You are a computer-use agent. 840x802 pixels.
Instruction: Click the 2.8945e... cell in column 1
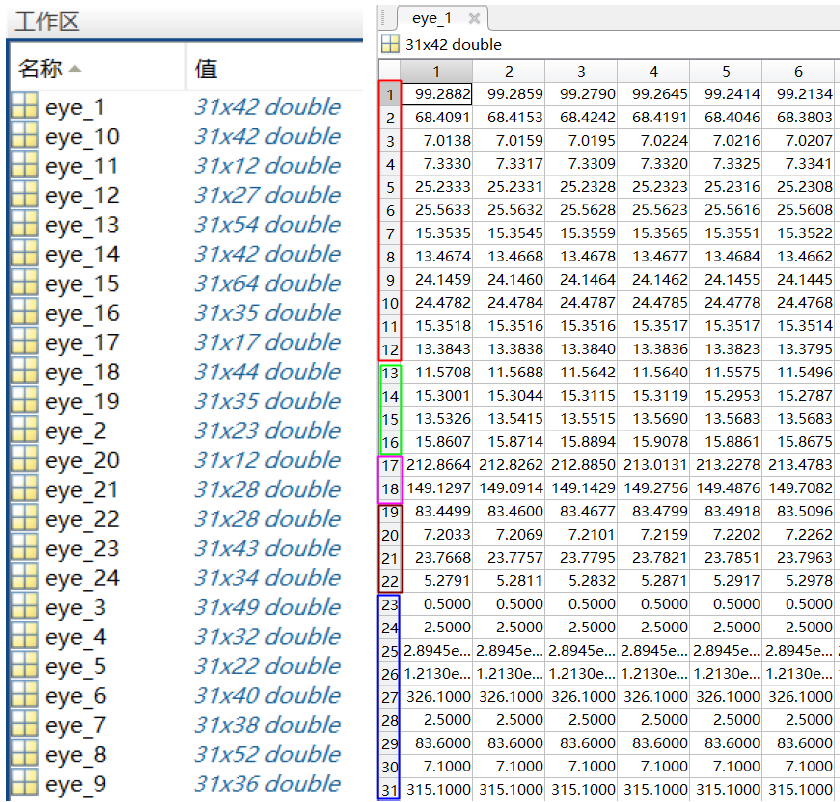pyautogui.click(x=437, y=650)
